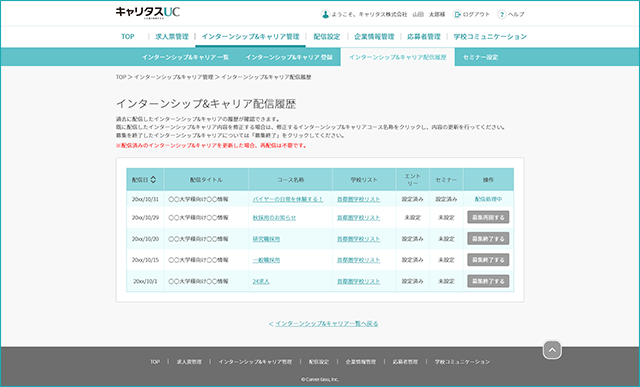The width and height of the screenshot is (640, 387).
Task: Click the back-to-top arrow button
Action: click(552, 350)
